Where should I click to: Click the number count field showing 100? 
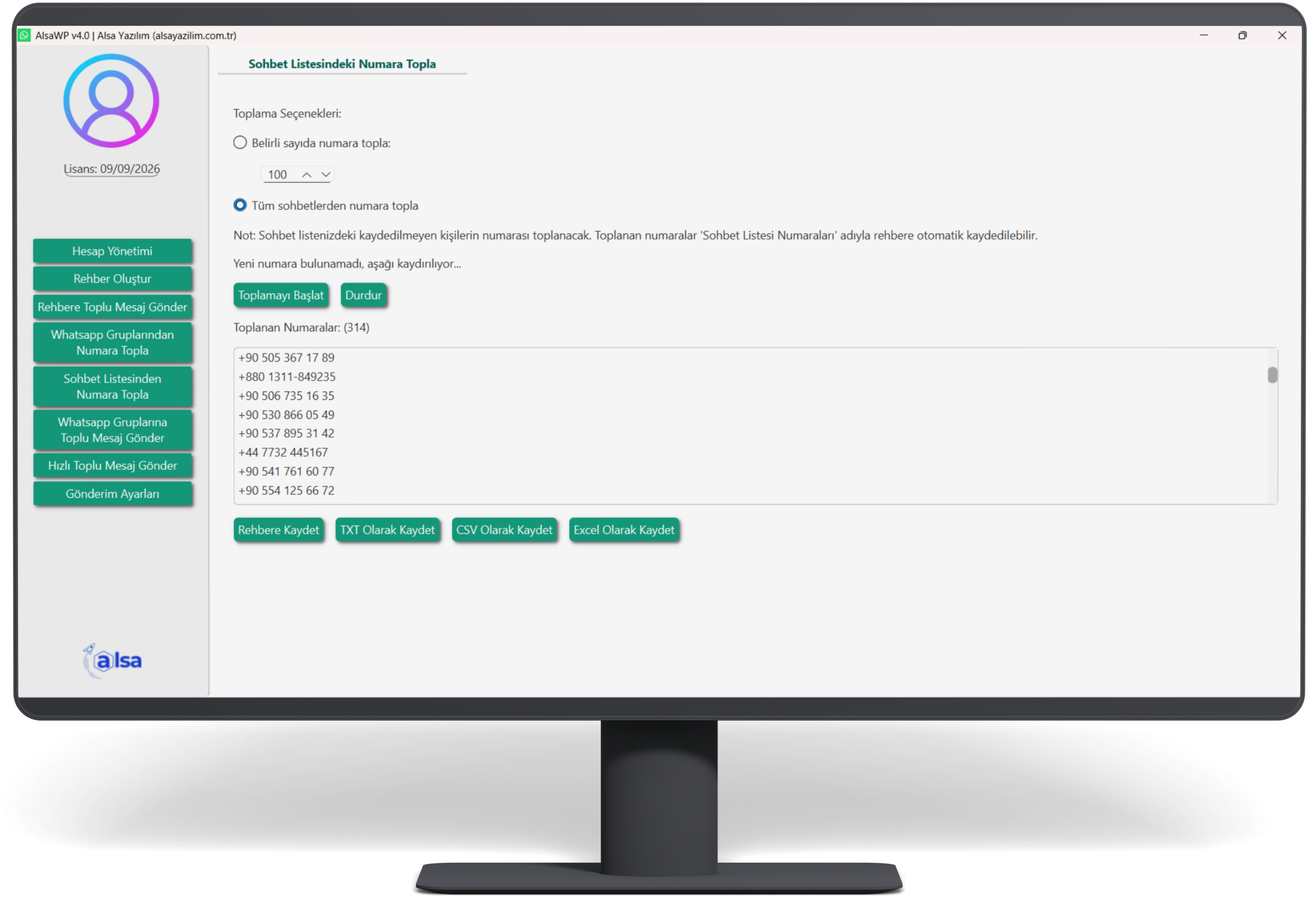(277, 175)
